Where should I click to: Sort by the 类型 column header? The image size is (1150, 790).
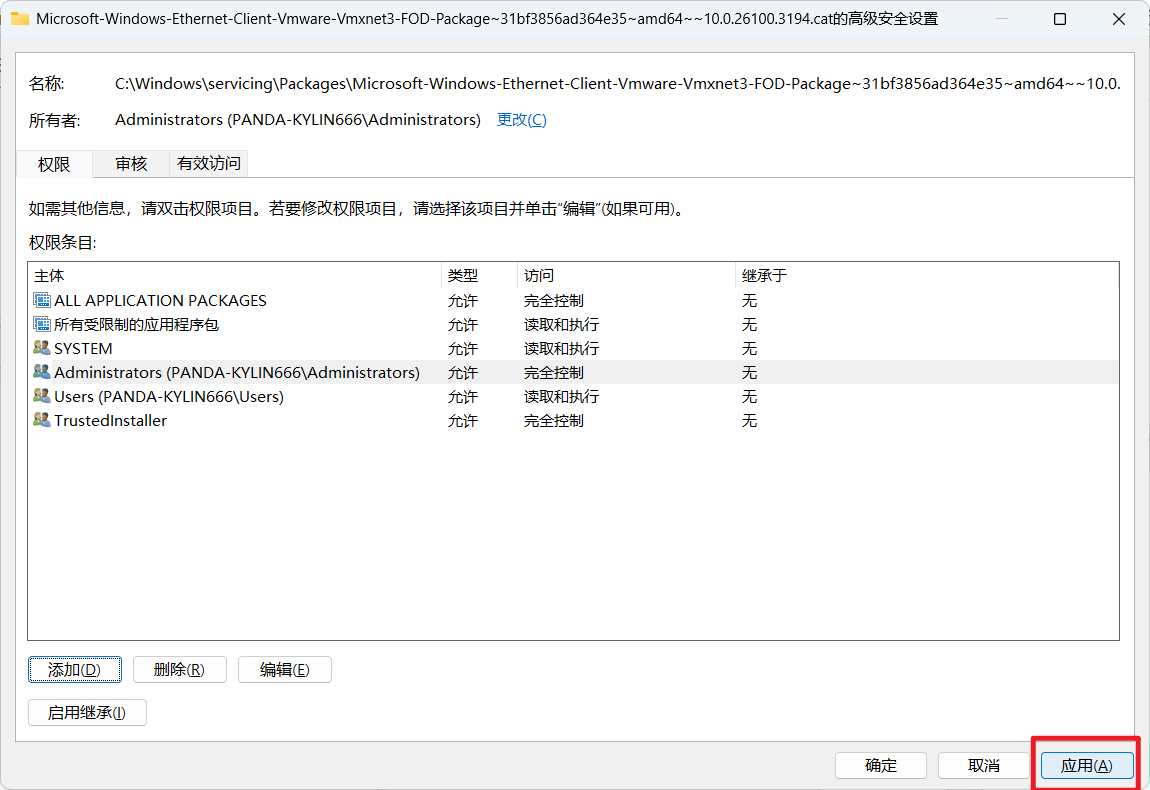tap(480, 276)
